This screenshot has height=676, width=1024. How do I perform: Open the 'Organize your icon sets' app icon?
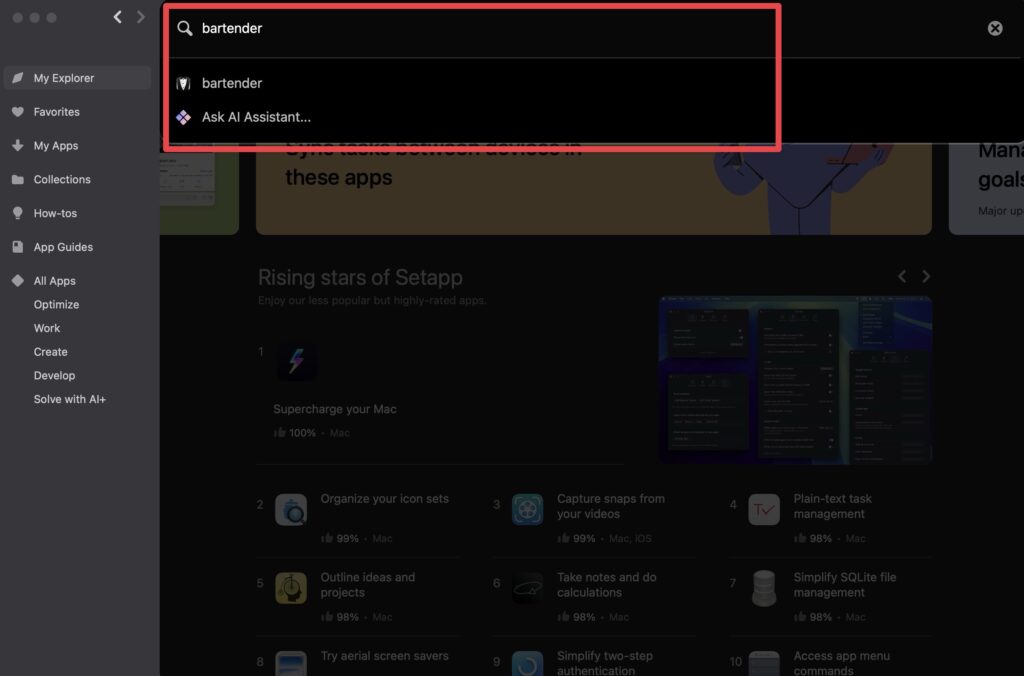point(291,509)
